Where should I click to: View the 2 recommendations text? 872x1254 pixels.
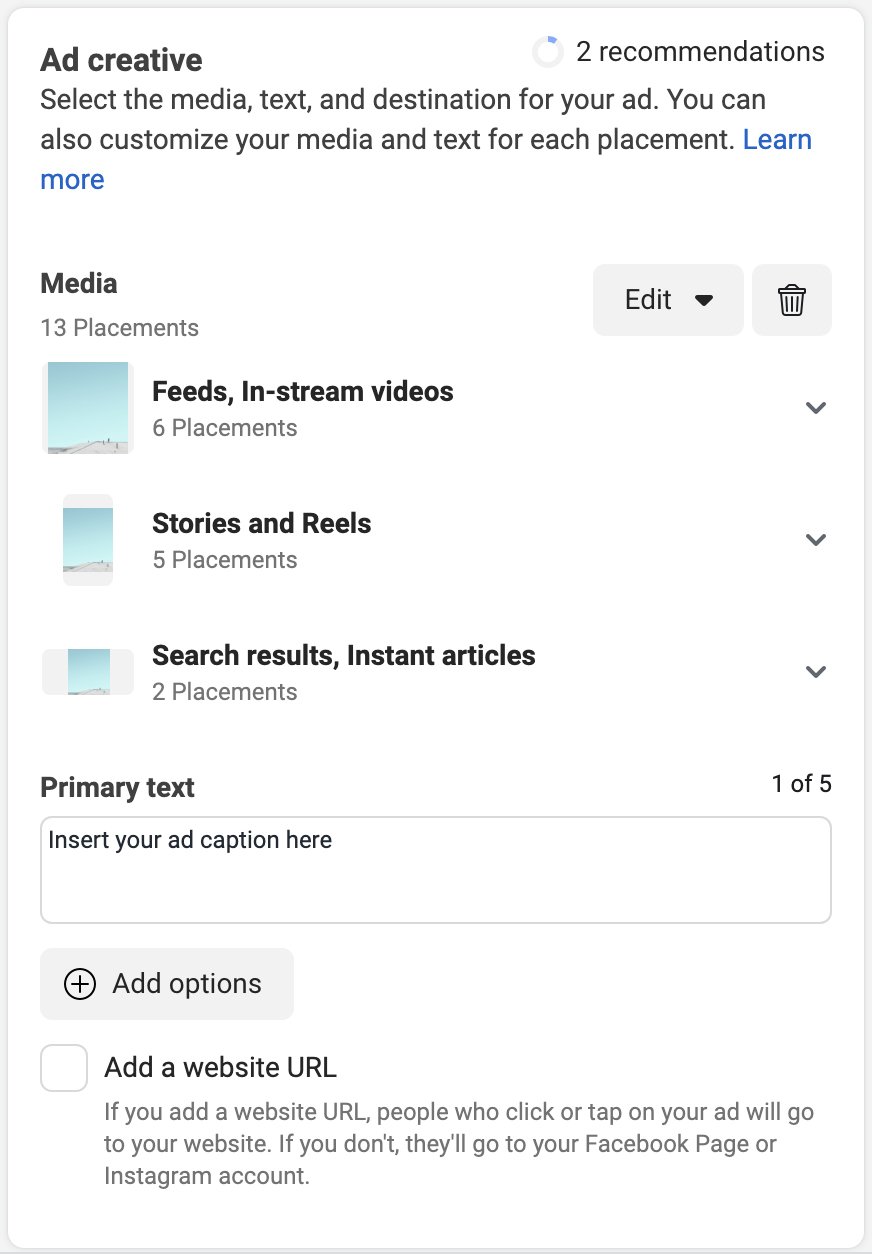[700, 52]
